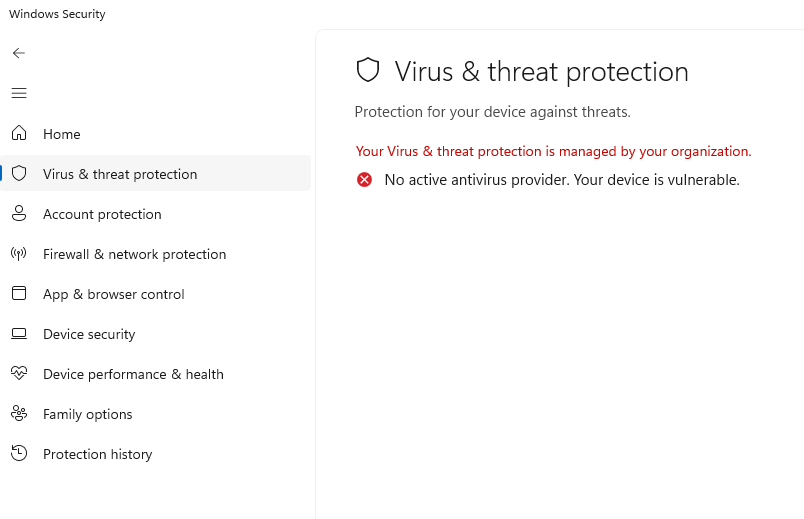
Task: Open the Protection history text label
Action: [97, 454]
